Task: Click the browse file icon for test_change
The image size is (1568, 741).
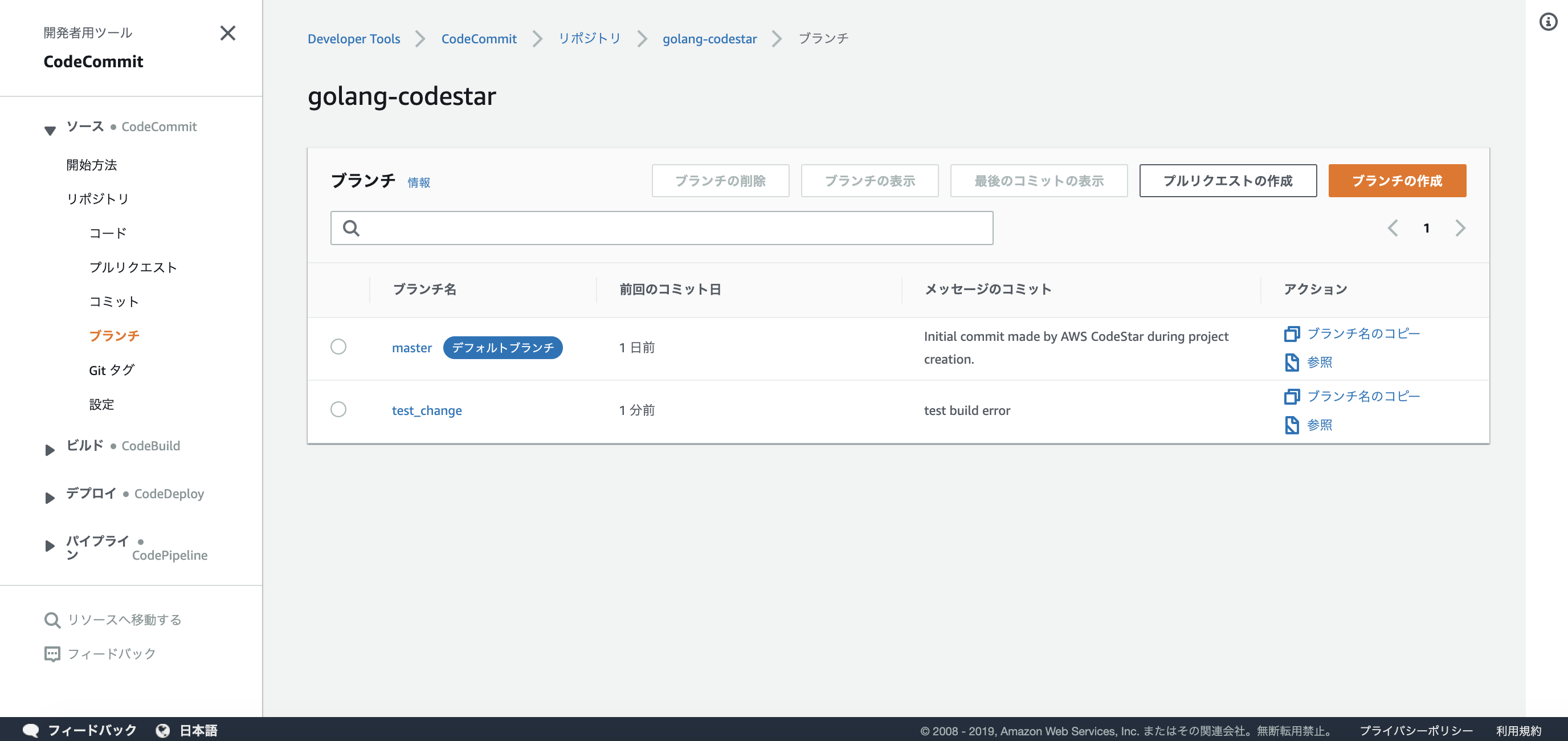Action: pyautogui.click(x=1292, y=425)
